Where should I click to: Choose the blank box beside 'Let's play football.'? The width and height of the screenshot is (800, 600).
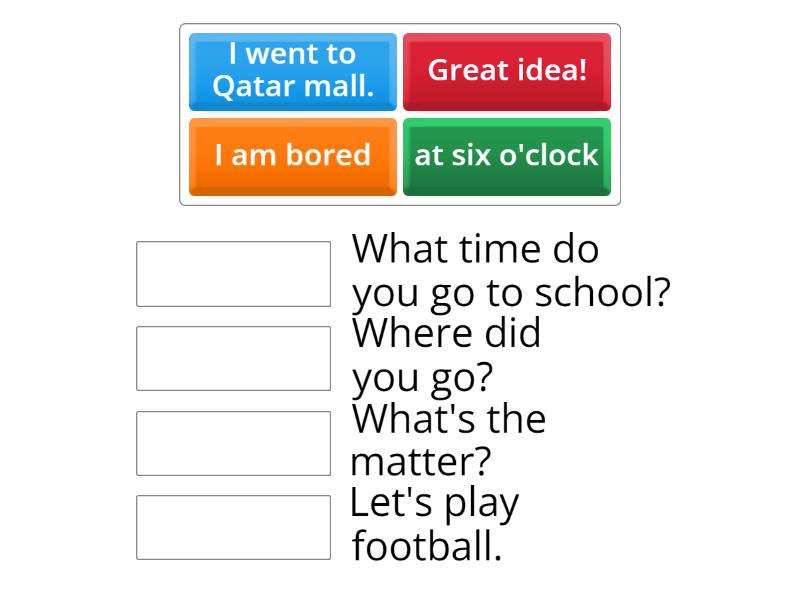[x=233, y=527]
